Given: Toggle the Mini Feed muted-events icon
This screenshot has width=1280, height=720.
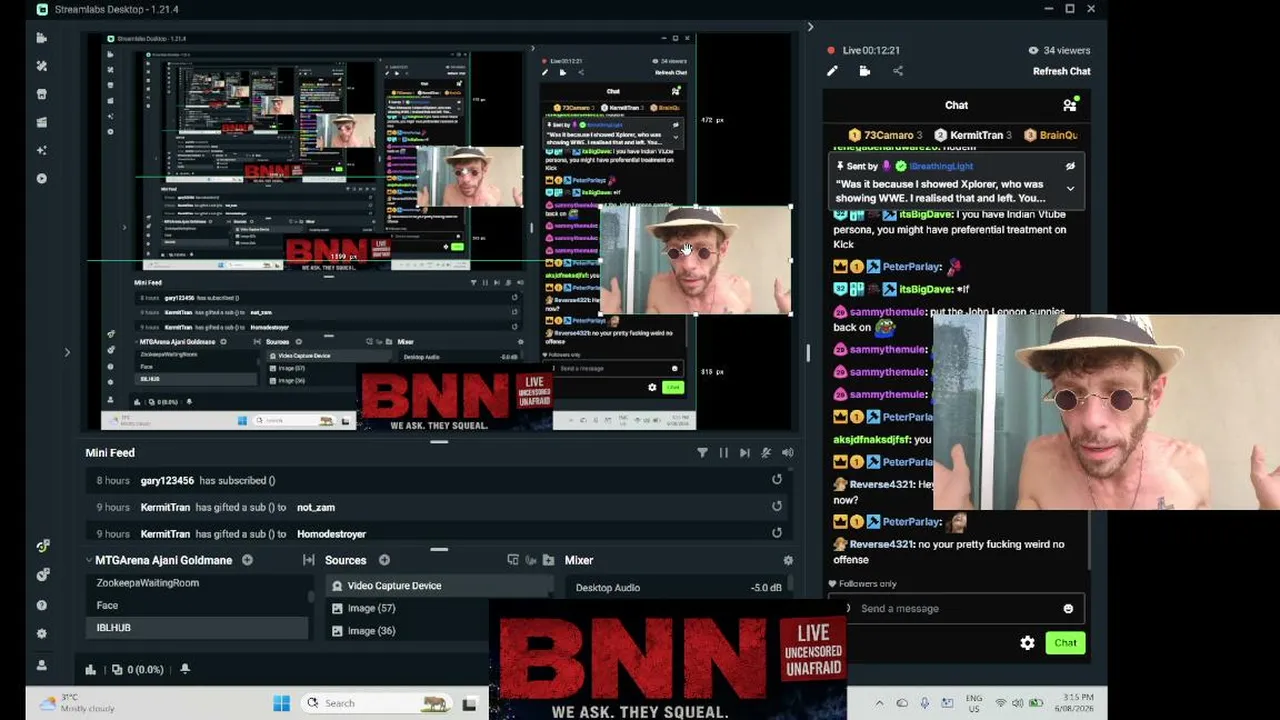Looking at the screenshot, I should [766, 453].
